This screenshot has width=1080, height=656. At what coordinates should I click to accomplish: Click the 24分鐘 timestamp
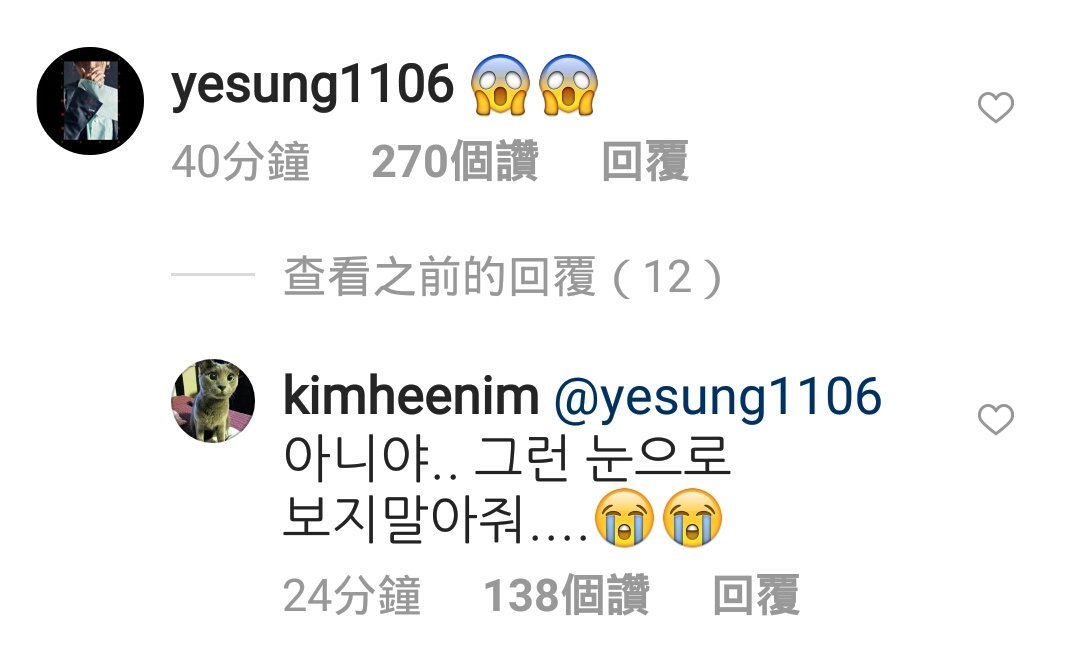click(352, 595)
